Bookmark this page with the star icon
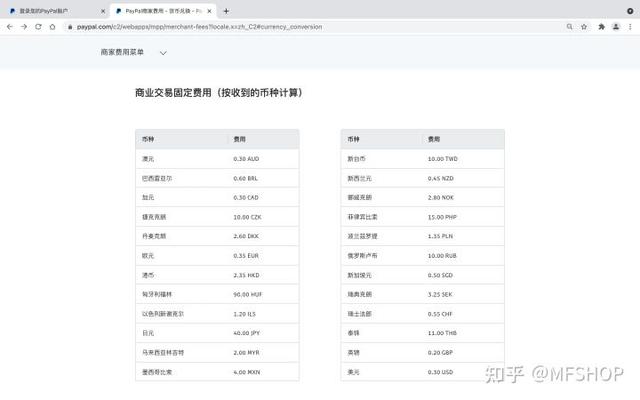 click(584, 27)
